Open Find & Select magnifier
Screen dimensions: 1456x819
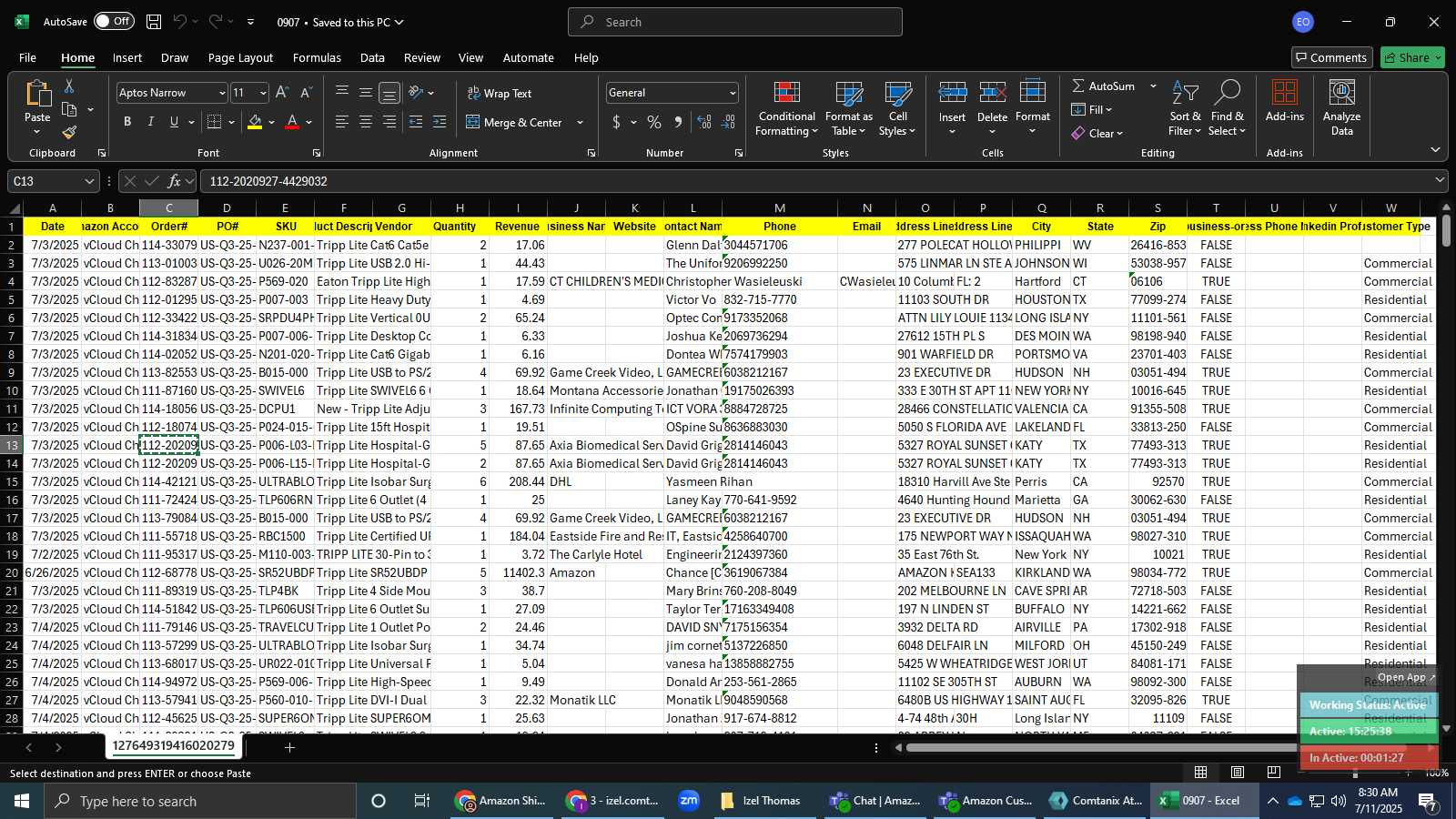click(x=1228, y=109)
